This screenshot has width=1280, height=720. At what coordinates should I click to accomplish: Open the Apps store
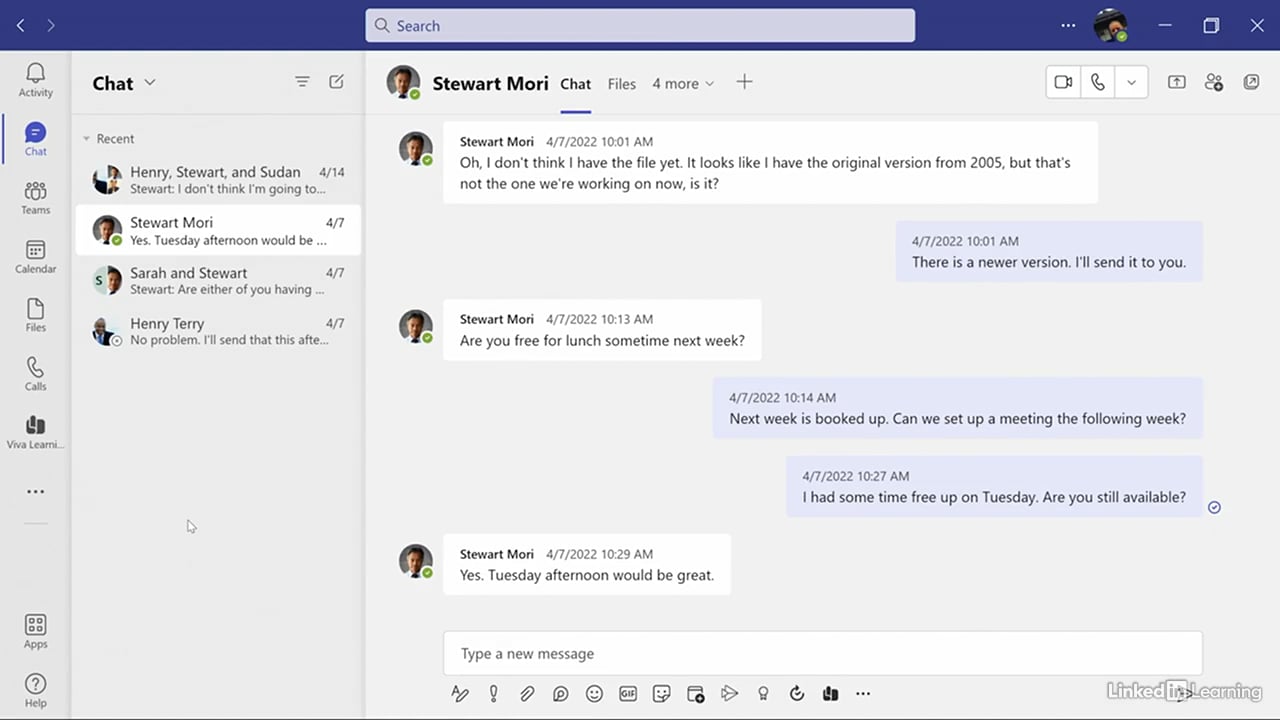[35, 632]
